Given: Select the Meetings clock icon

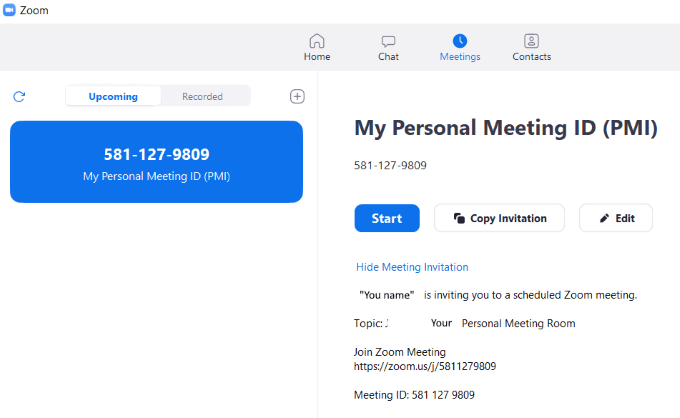Looking at the screenshot, I should click(x=459, y=41).
